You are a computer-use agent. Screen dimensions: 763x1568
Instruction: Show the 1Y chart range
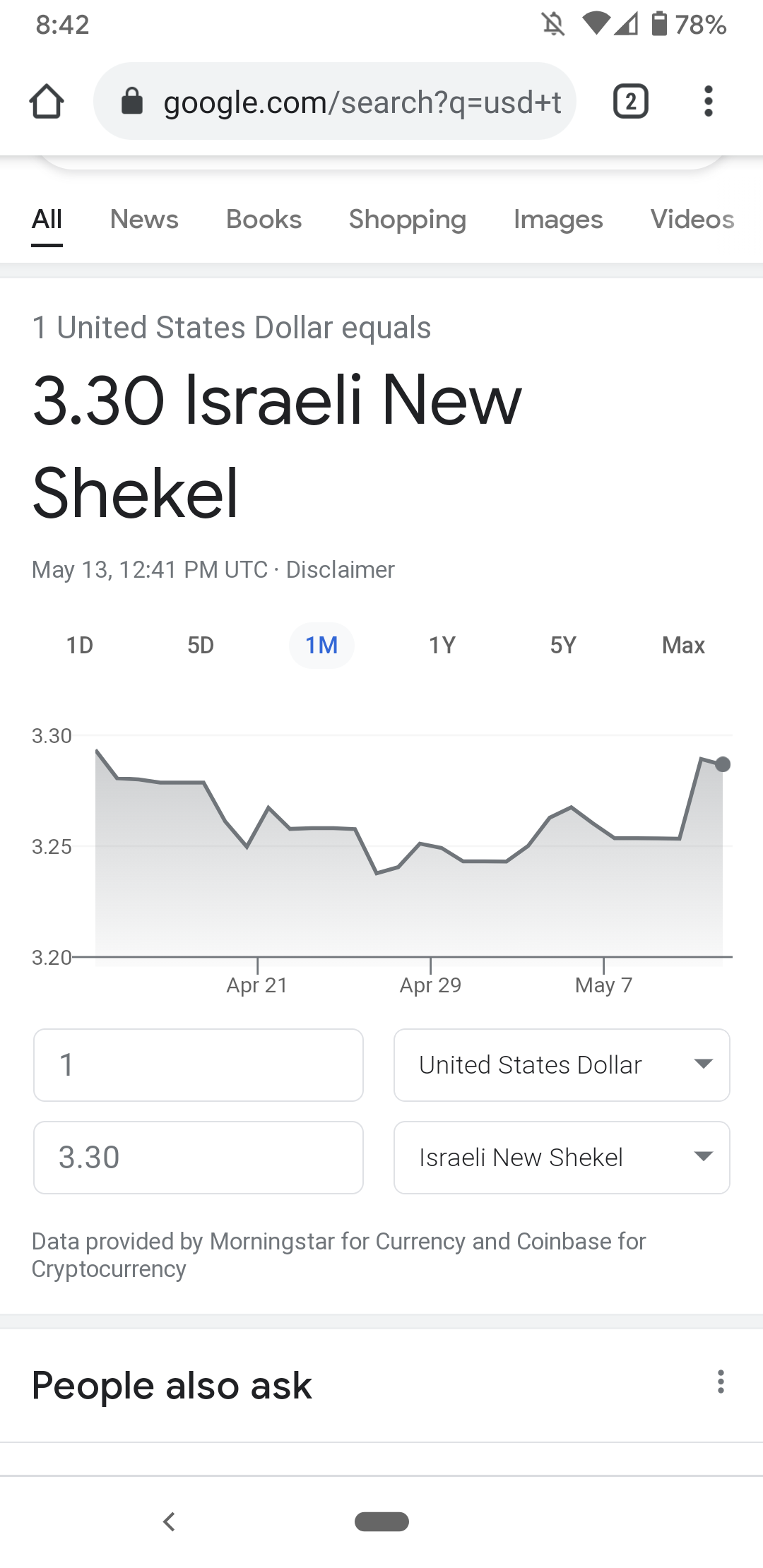click(x=442, y=646)
